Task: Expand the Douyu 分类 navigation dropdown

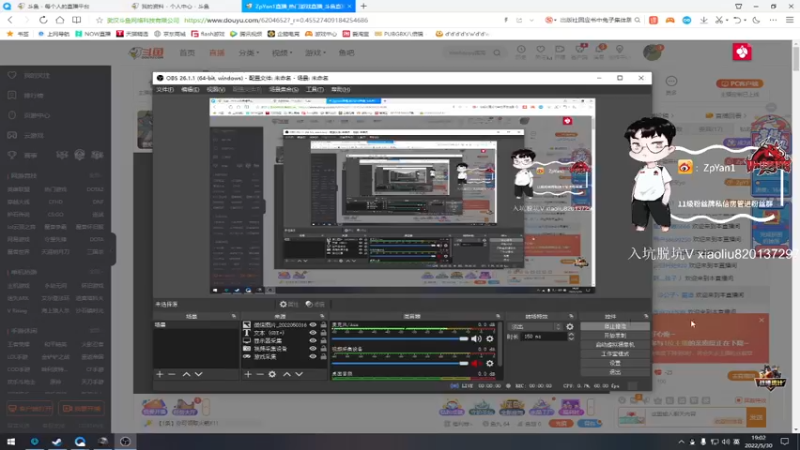Action: coord(248,53)
